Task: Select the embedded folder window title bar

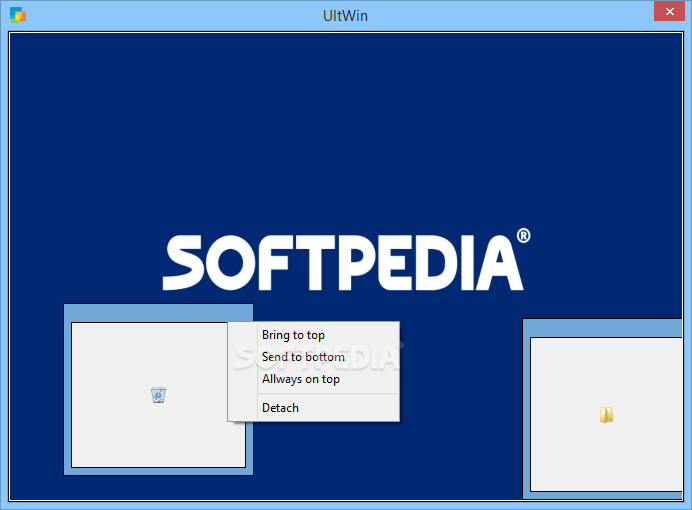Action: coord(602,328)
